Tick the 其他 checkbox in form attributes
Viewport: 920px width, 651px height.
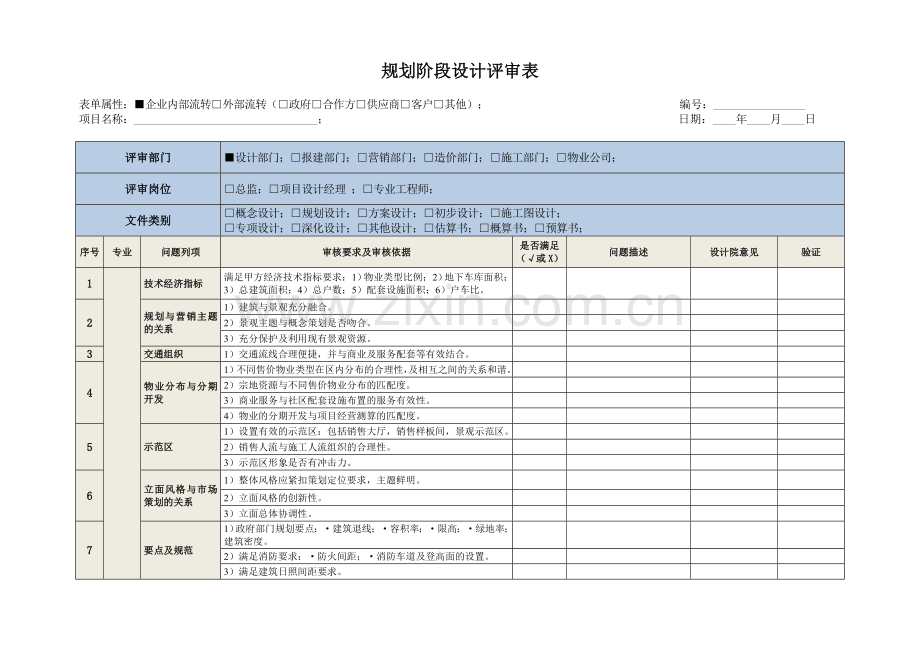pos(438,105)
